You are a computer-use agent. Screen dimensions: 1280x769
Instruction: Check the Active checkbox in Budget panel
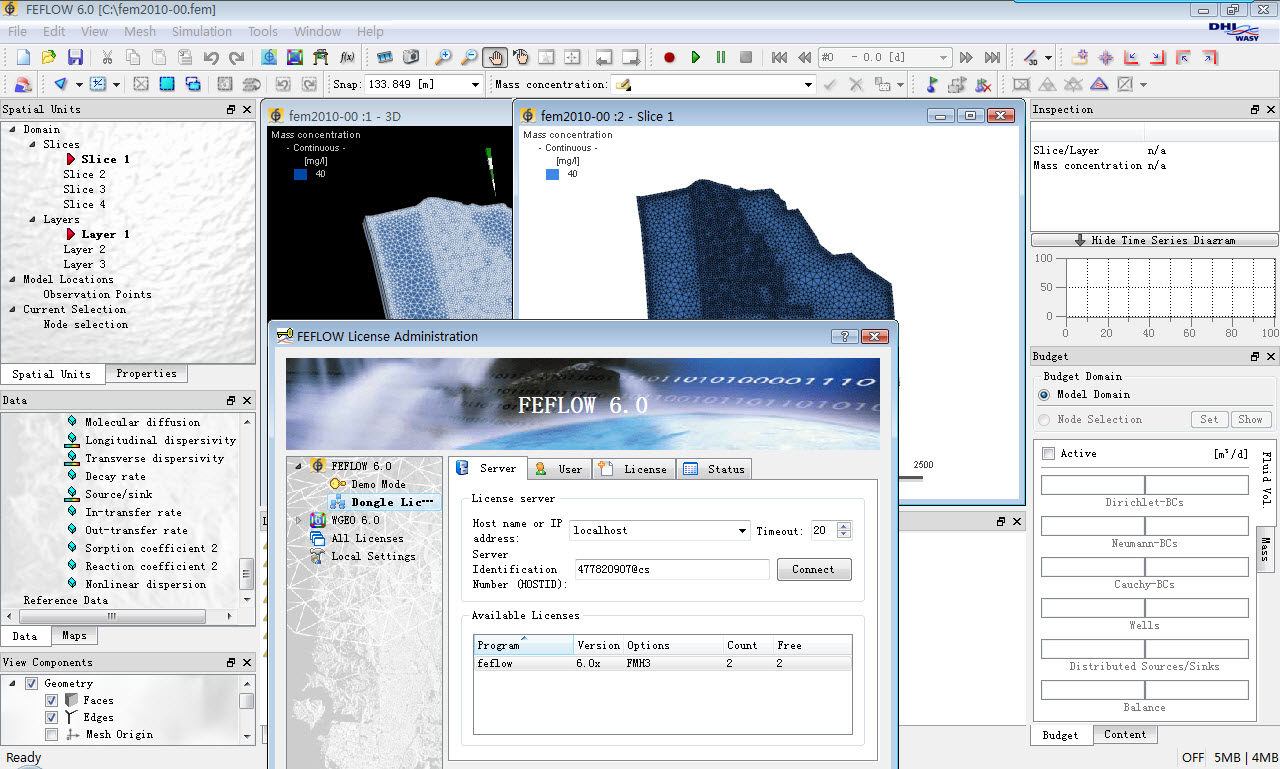(x=1048, y=454)
